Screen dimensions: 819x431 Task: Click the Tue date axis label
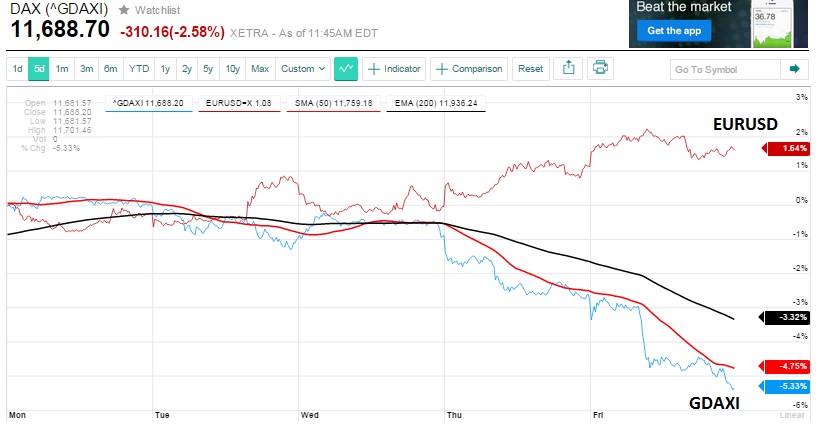point(162,415)
